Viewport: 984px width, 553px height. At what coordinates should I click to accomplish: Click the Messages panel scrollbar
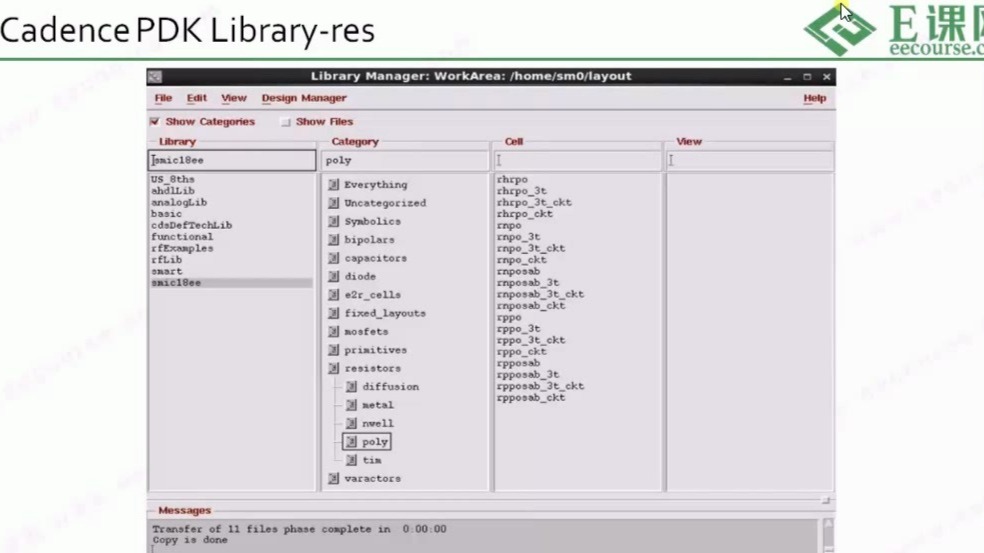(x=828, y=535)
